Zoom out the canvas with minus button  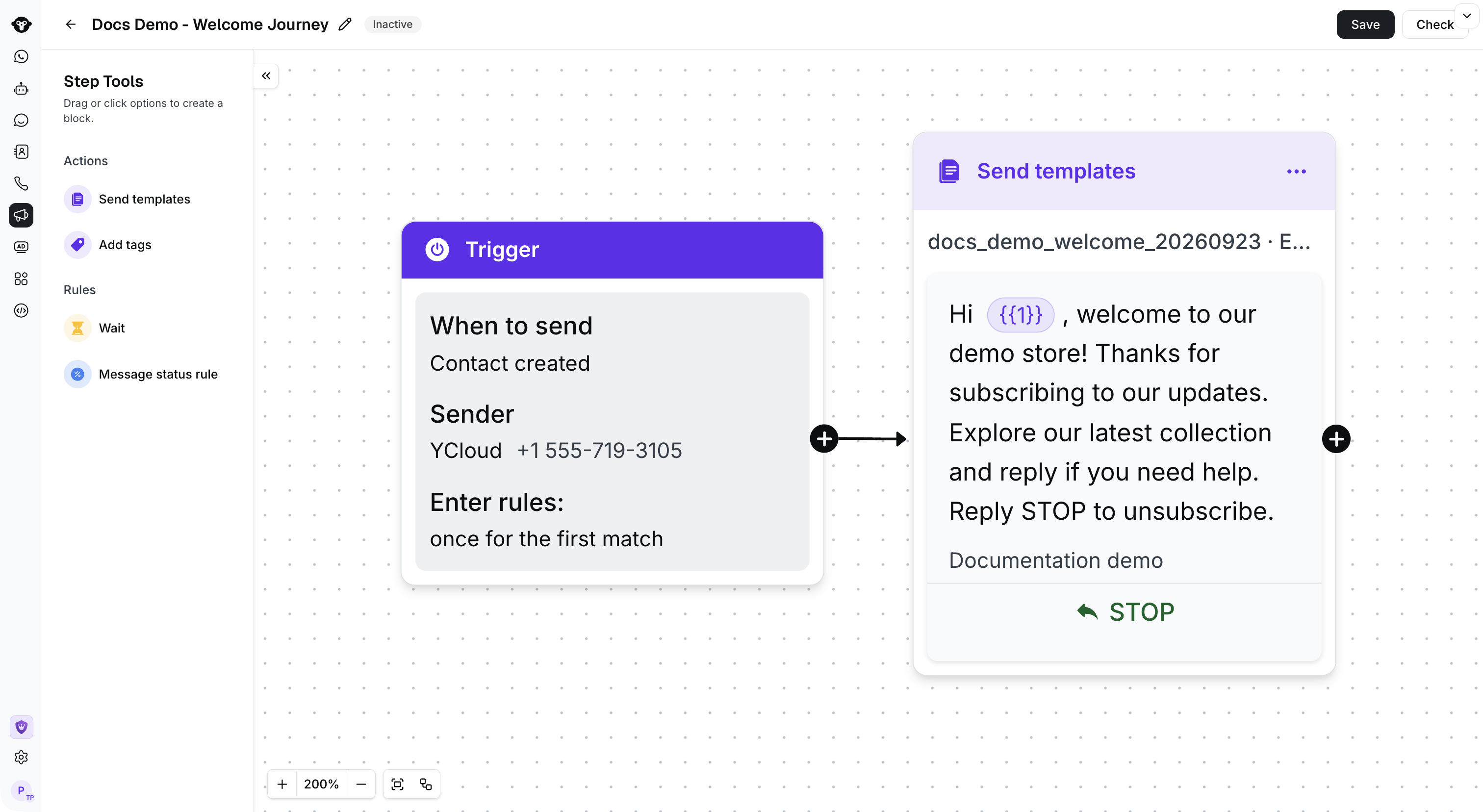tap(361, 784)
